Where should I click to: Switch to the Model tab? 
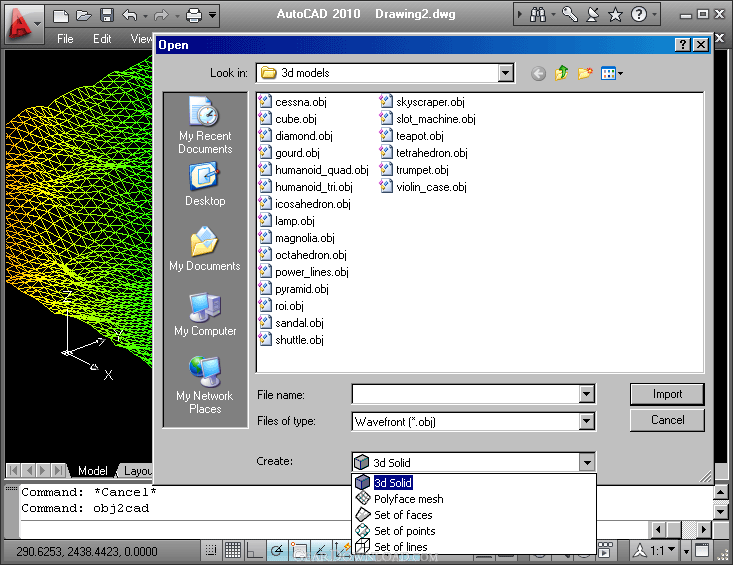93,471
